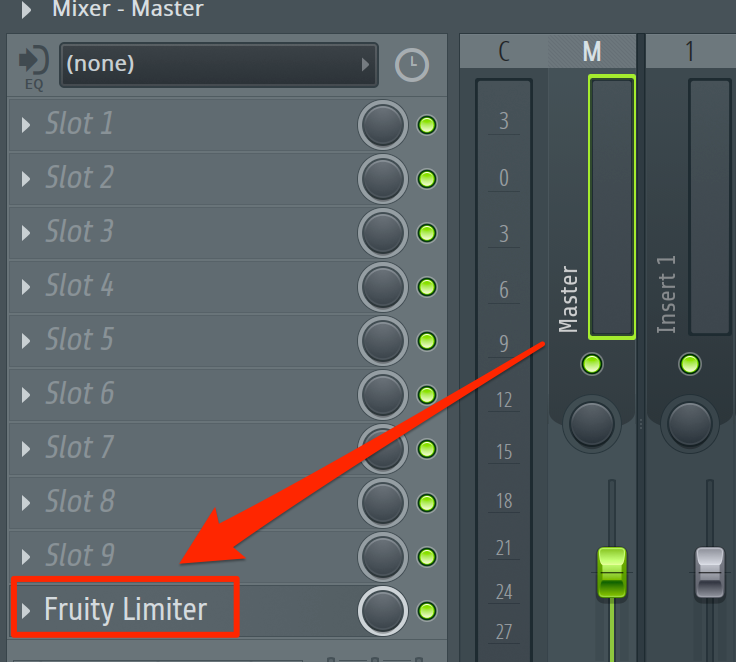The image size is (736, 662).
Task: Mute the Master track with green LED
Action: (591, 364)
